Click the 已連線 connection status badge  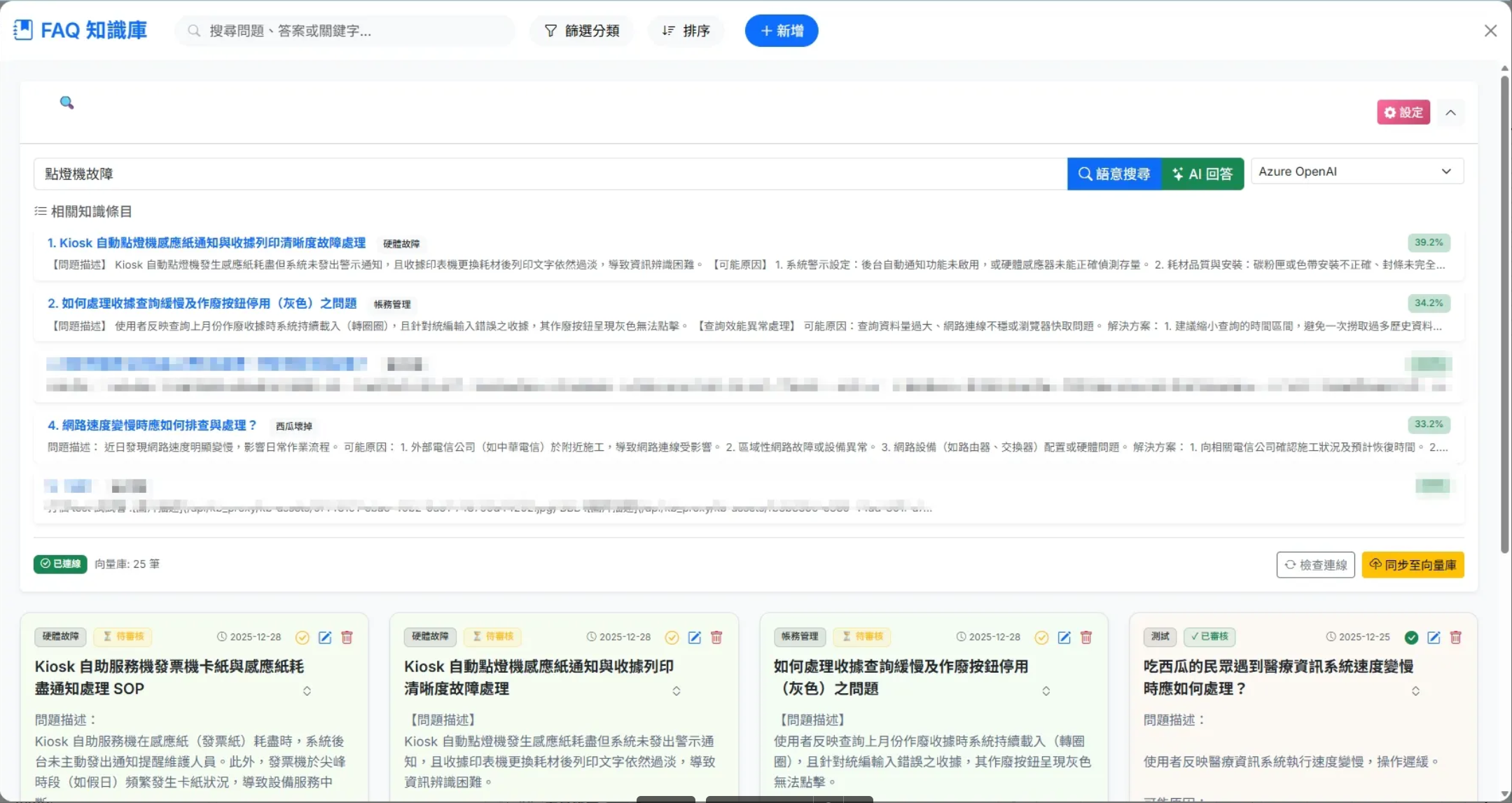(60, 564)
